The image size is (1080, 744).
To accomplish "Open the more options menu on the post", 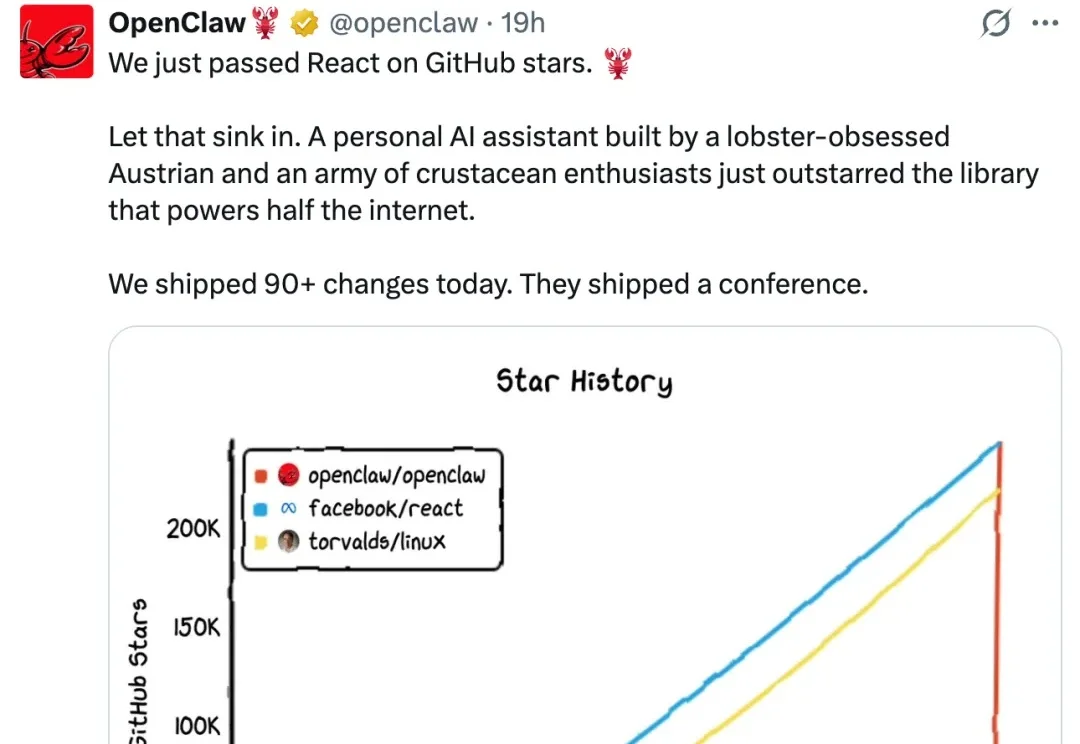I will click(1046, 22).
